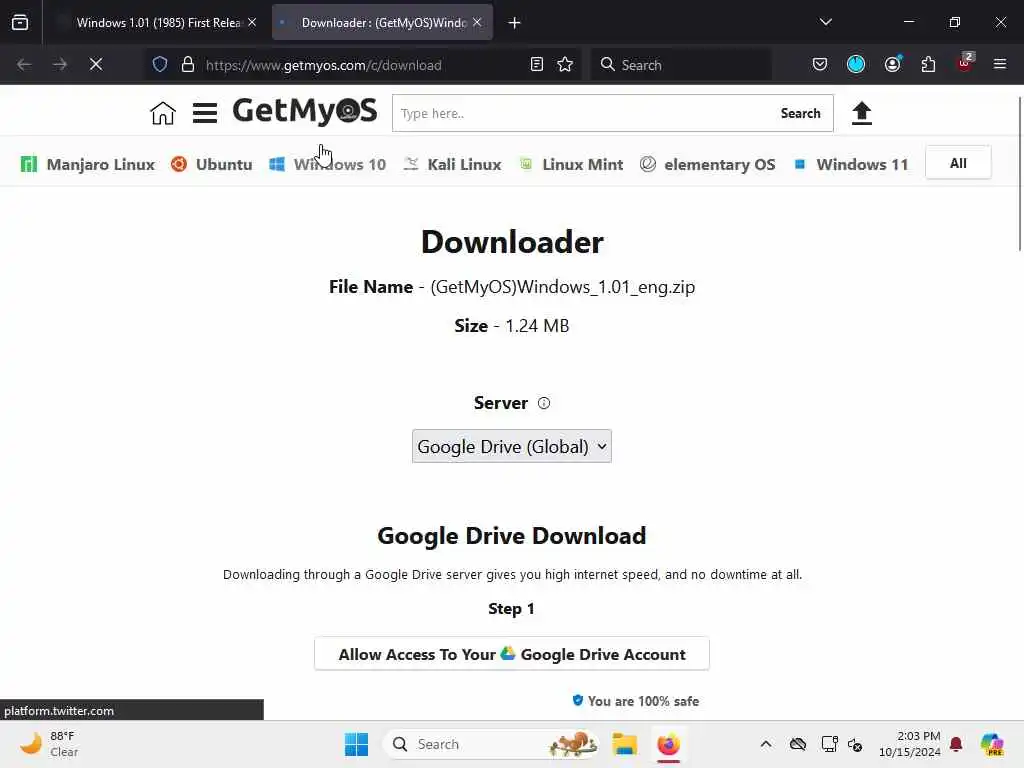Show hidden system tray icons
The height and width of the screenshot is (768, 1024).
pos(766,744)
